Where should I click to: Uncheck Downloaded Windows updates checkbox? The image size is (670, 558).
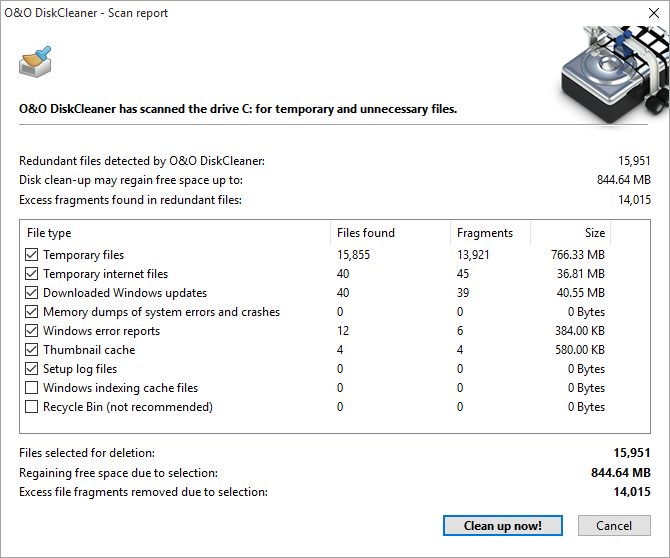[31, 293]
